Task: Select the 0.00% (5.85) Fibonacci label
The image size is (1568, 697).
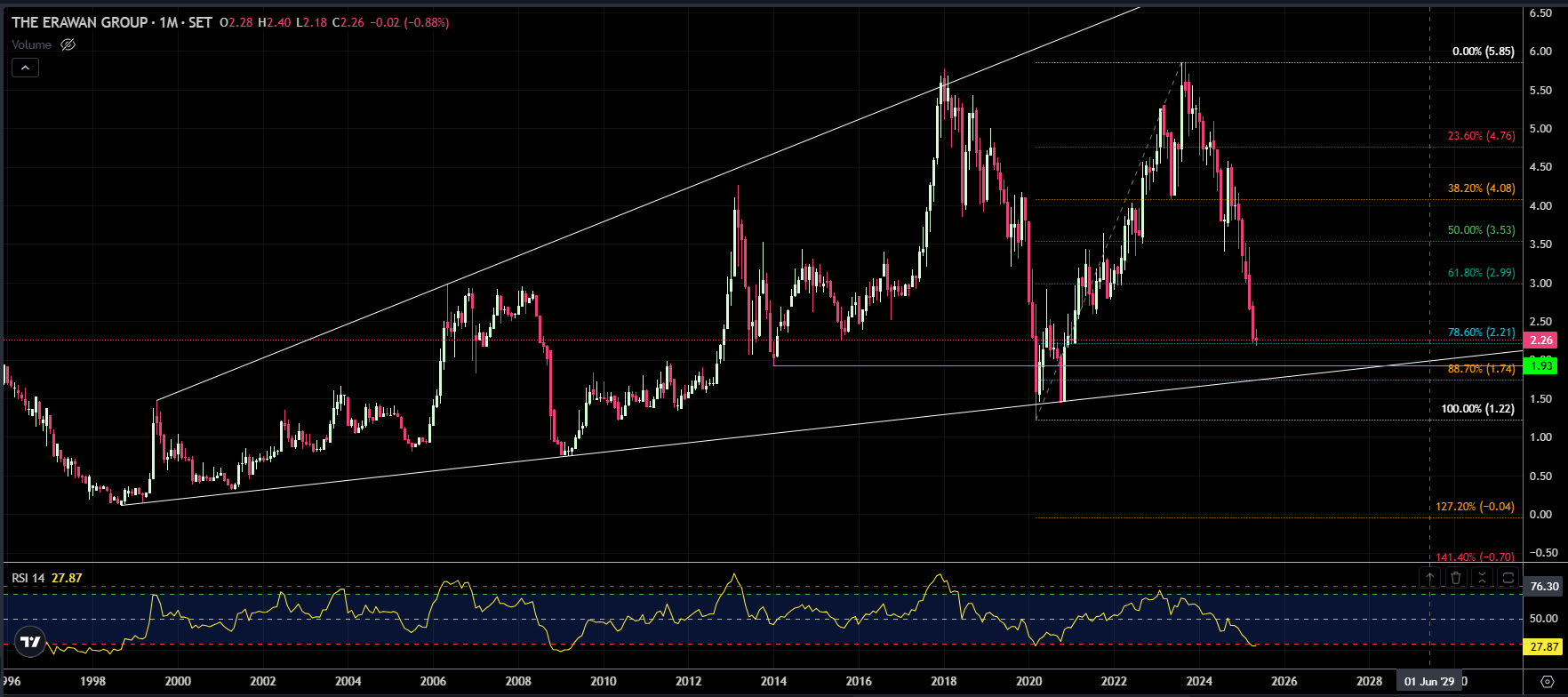Action: [1484, 52]
